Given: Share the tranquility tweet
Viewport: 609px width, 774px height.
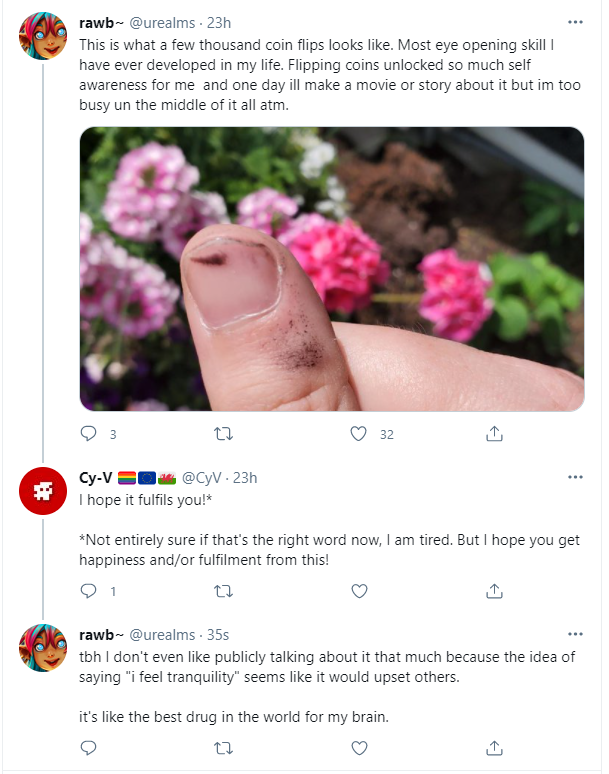Looking at the screenshot, I should point(494,748).
